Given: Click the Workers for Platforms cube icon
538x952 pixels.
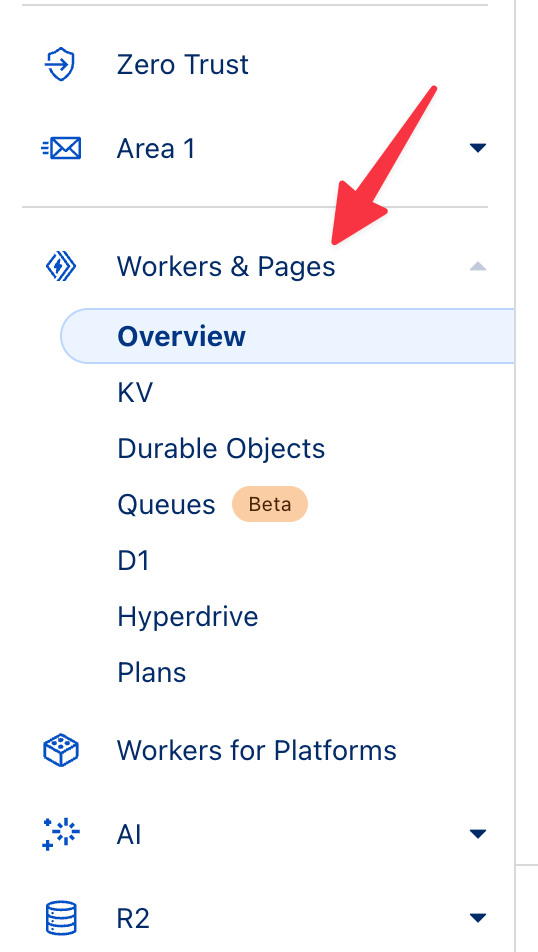Looking at the screenshot, I should (x=61, y=751).
